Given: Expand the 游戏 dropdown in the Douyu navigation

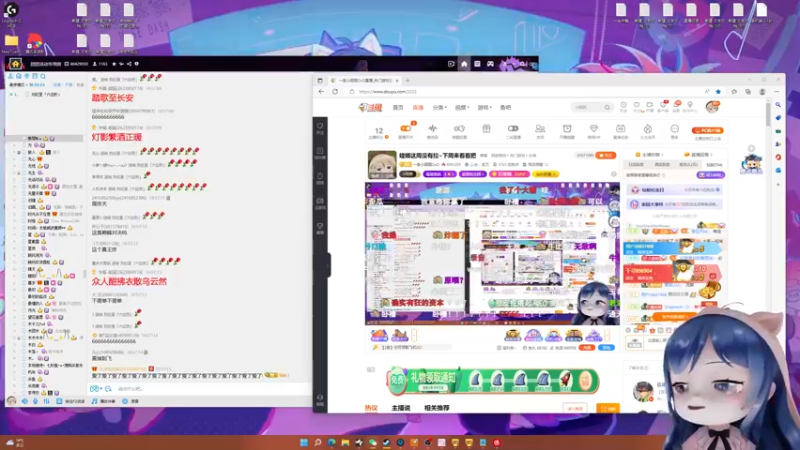Looking at the screenshot, I should [484, 108].
